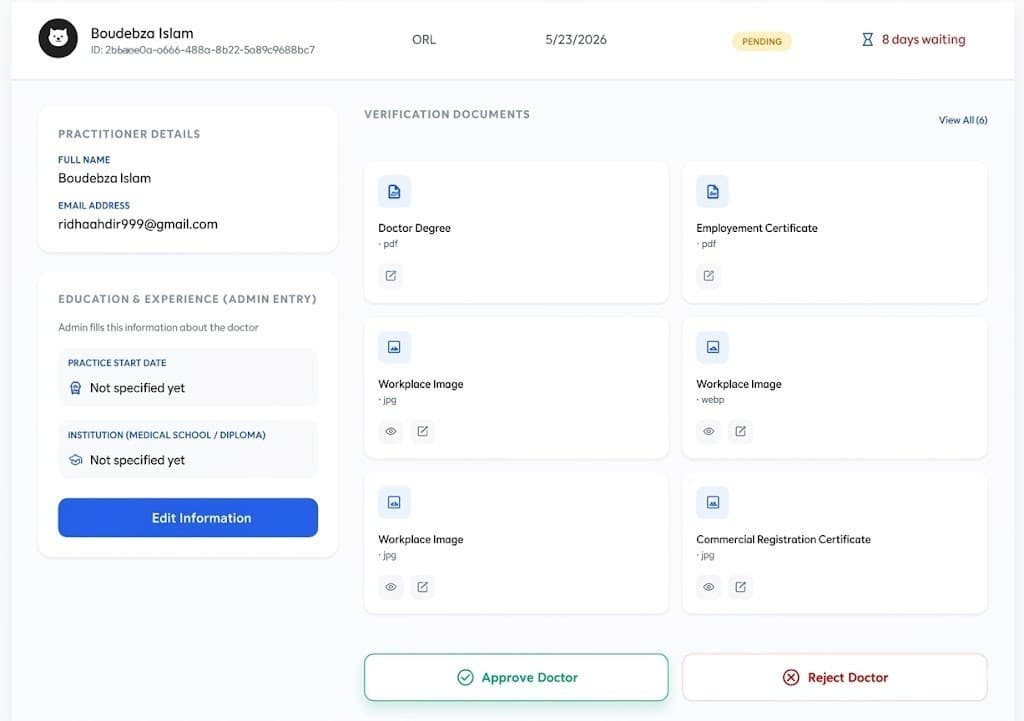Click Commercial Registration Certificate image icon
Screen dimensions: 1024x721
(712, 502)
